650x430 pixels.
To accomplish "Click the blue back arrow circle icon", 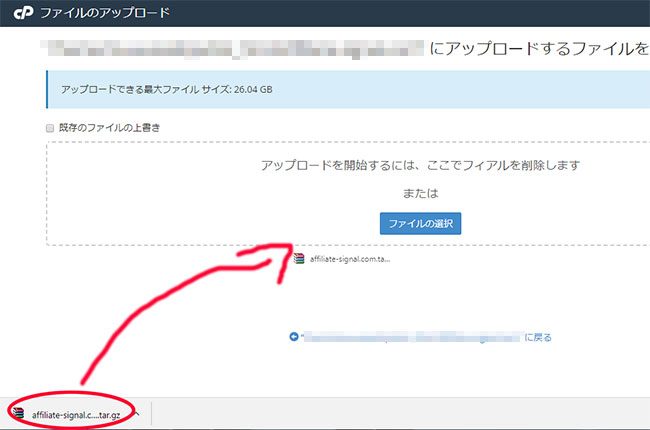I will 293,337.
